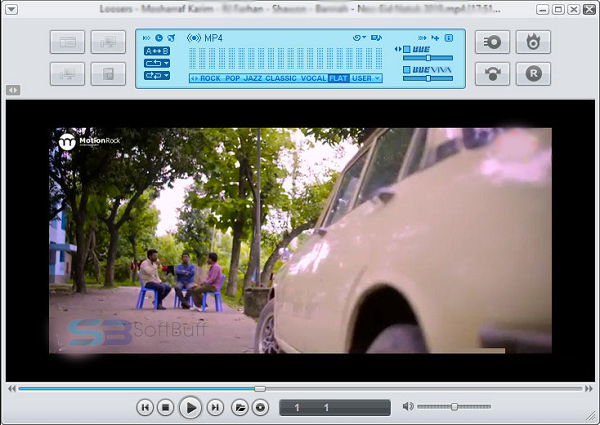
Task: Open the title bar menu dropdown
Action: (11, 9)
